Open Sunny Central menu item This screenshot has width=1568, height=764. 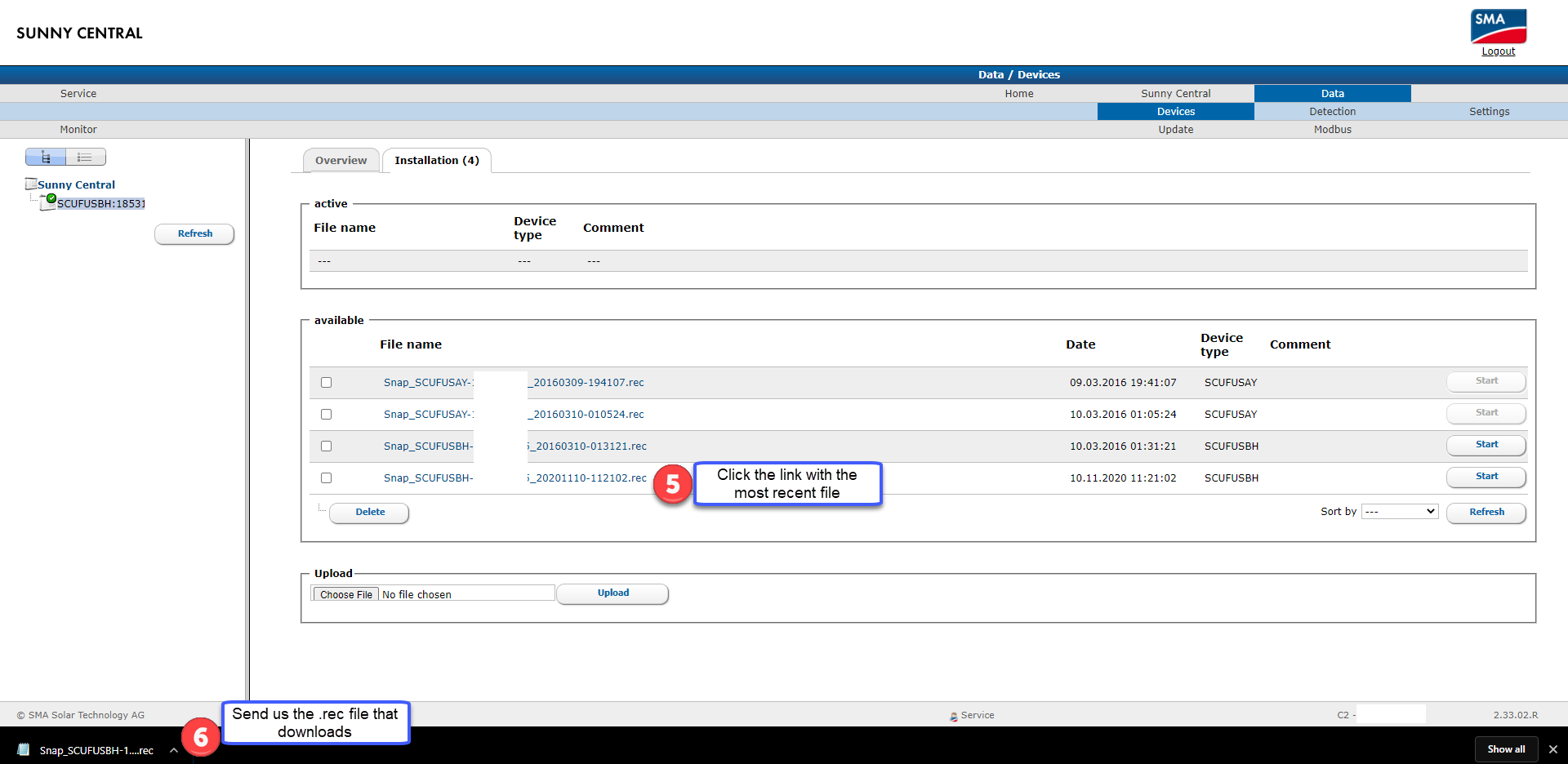coord(1176,93)
